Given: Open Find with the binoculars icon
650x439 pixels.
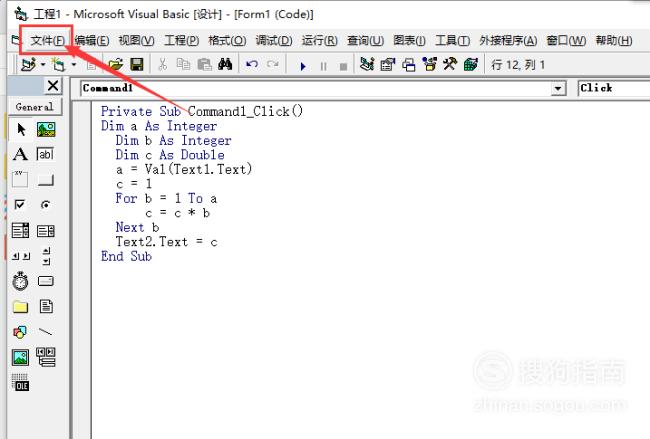Looking at the screenshot, I should coord(225,65).
